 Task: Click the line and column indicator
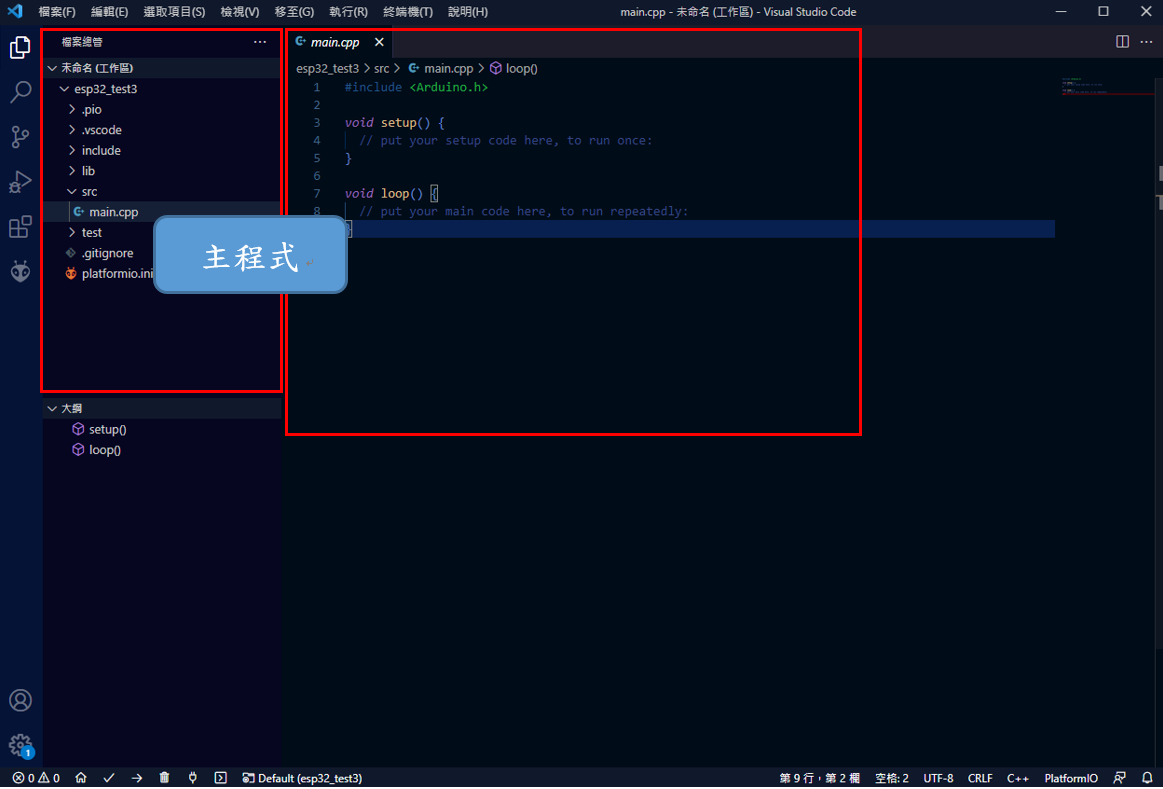(x=820, y=778)
